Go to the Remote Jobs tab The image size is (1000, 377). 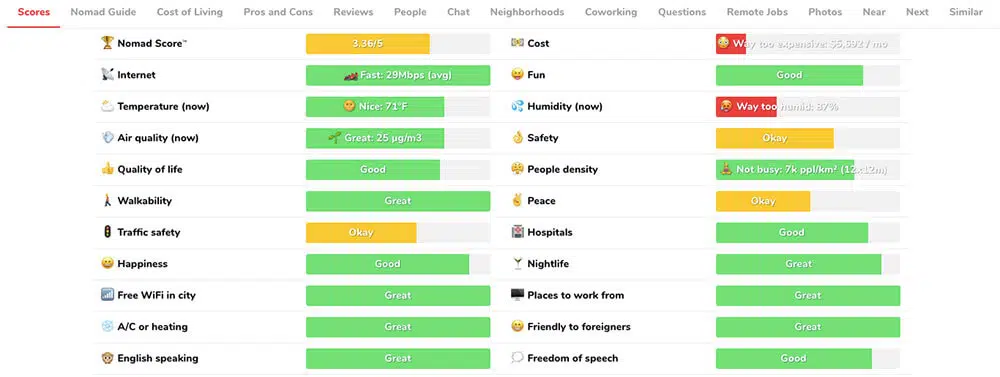point(757,12)
